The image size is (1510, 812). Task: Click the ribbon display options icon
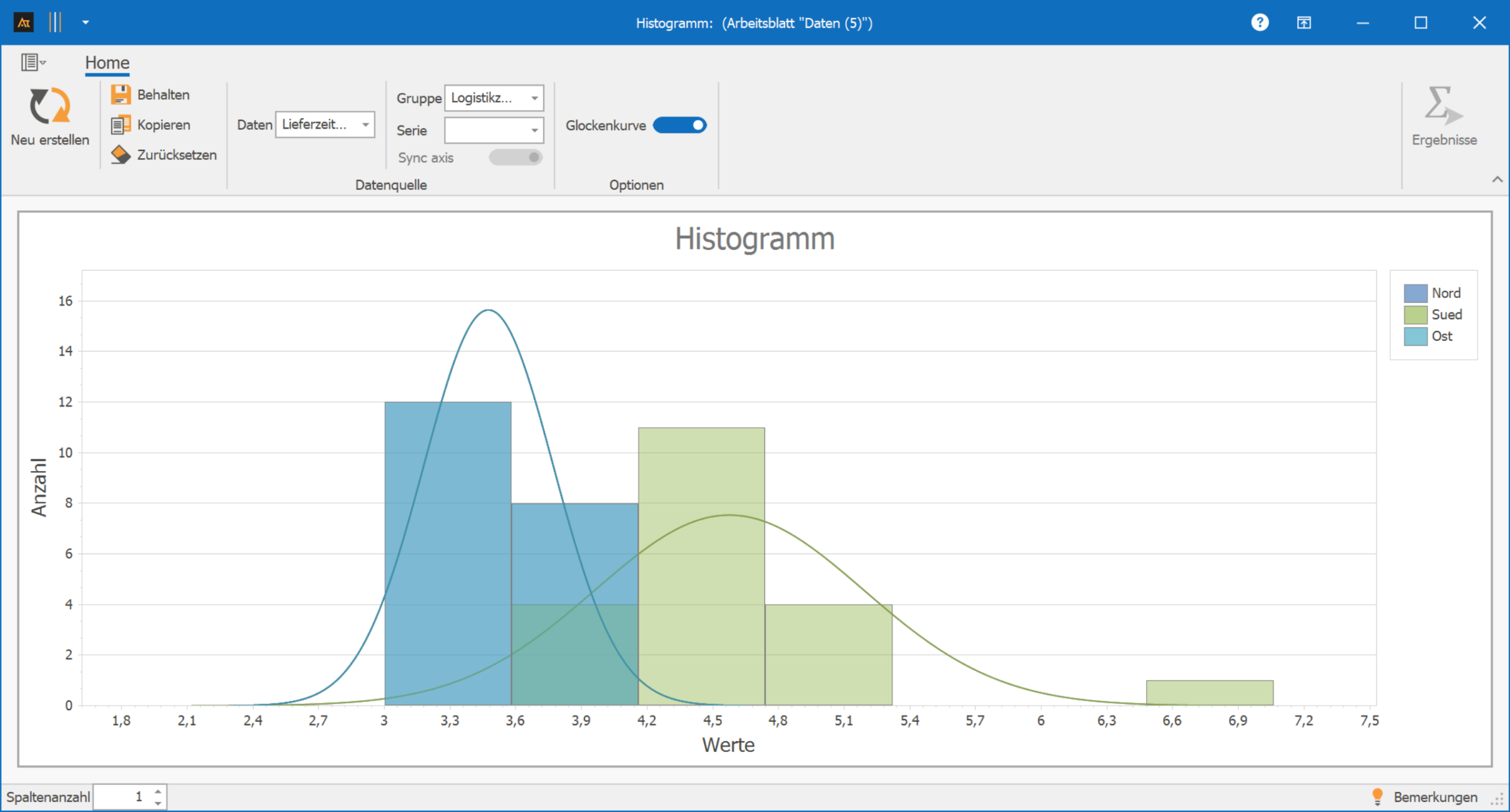tap(1304, 23)
